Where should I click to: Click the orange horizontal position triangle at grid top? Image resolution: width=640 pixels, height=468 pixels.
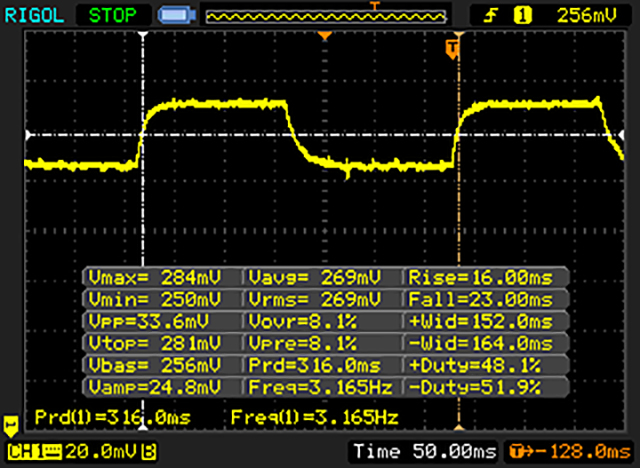tap(324, 36)
